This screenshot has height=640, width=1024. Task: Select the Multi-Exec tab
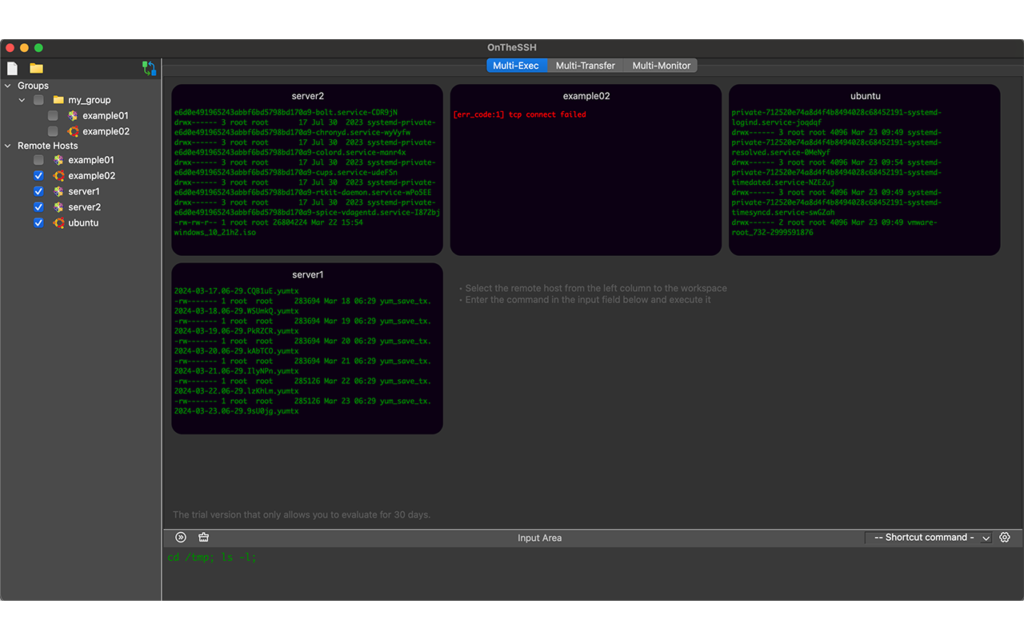click(516, 65)
